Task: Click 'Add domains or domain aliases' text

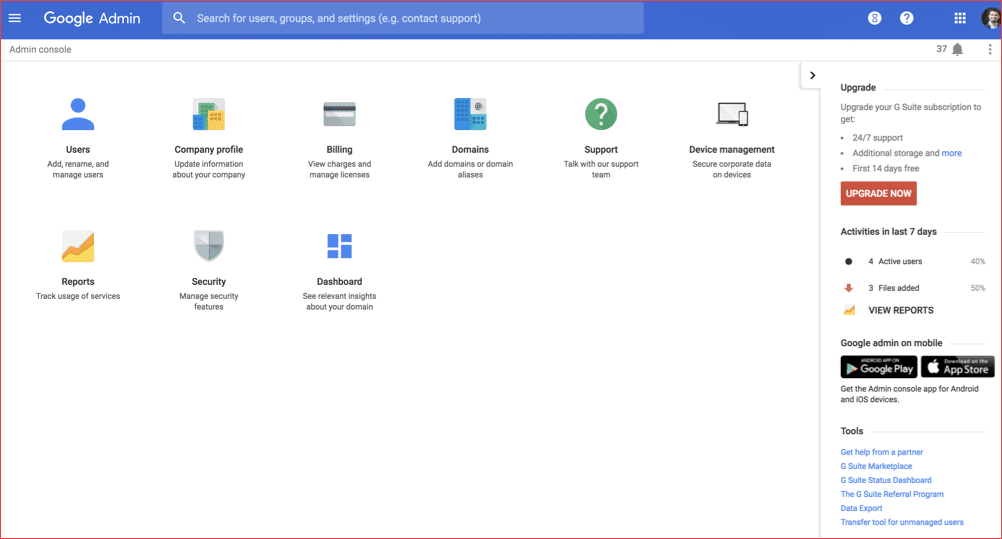Action: coord(470,169)
